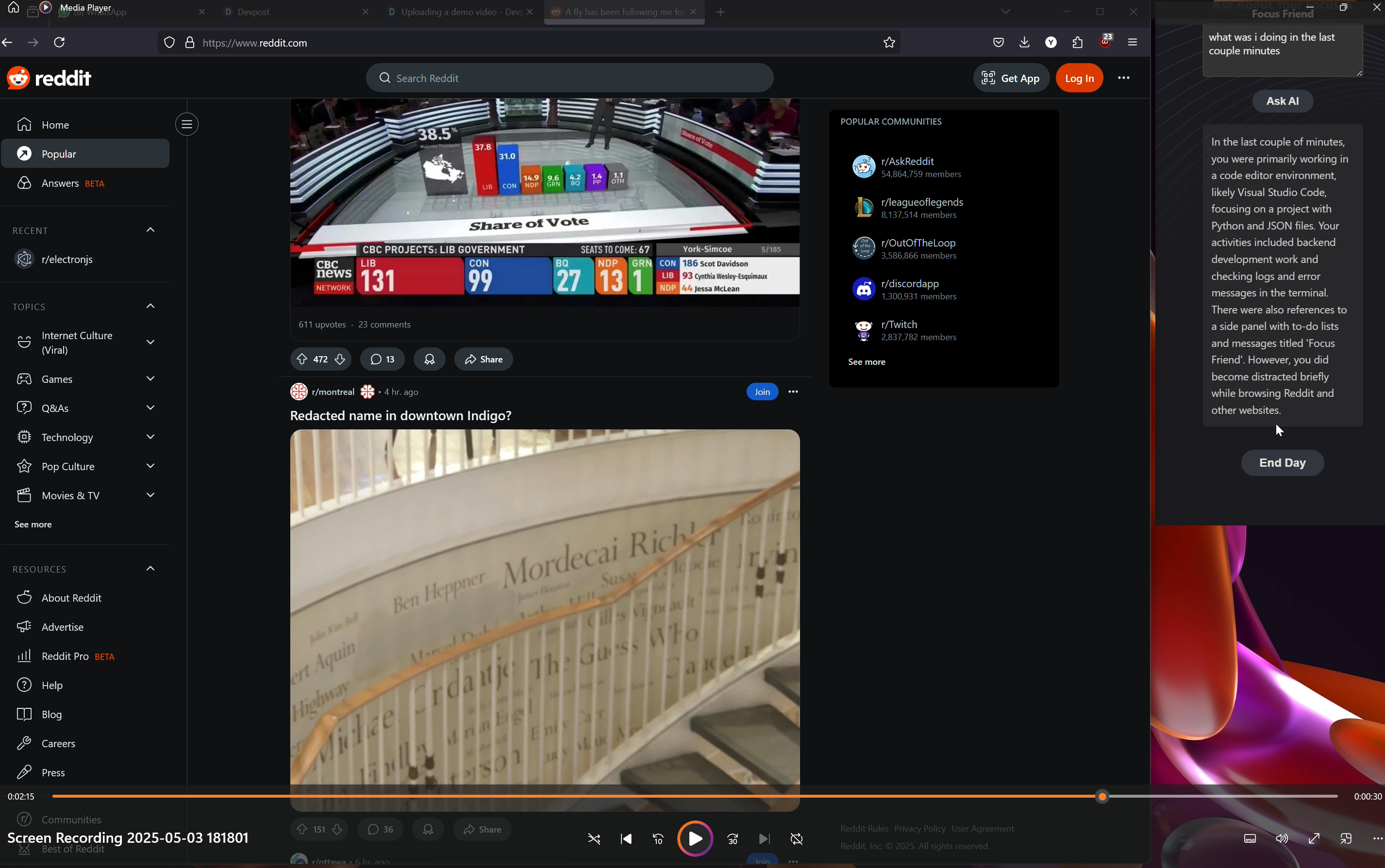The image size is (1385, 868).
Task: Click the video seek slider handle
Action: point(1102,796)
